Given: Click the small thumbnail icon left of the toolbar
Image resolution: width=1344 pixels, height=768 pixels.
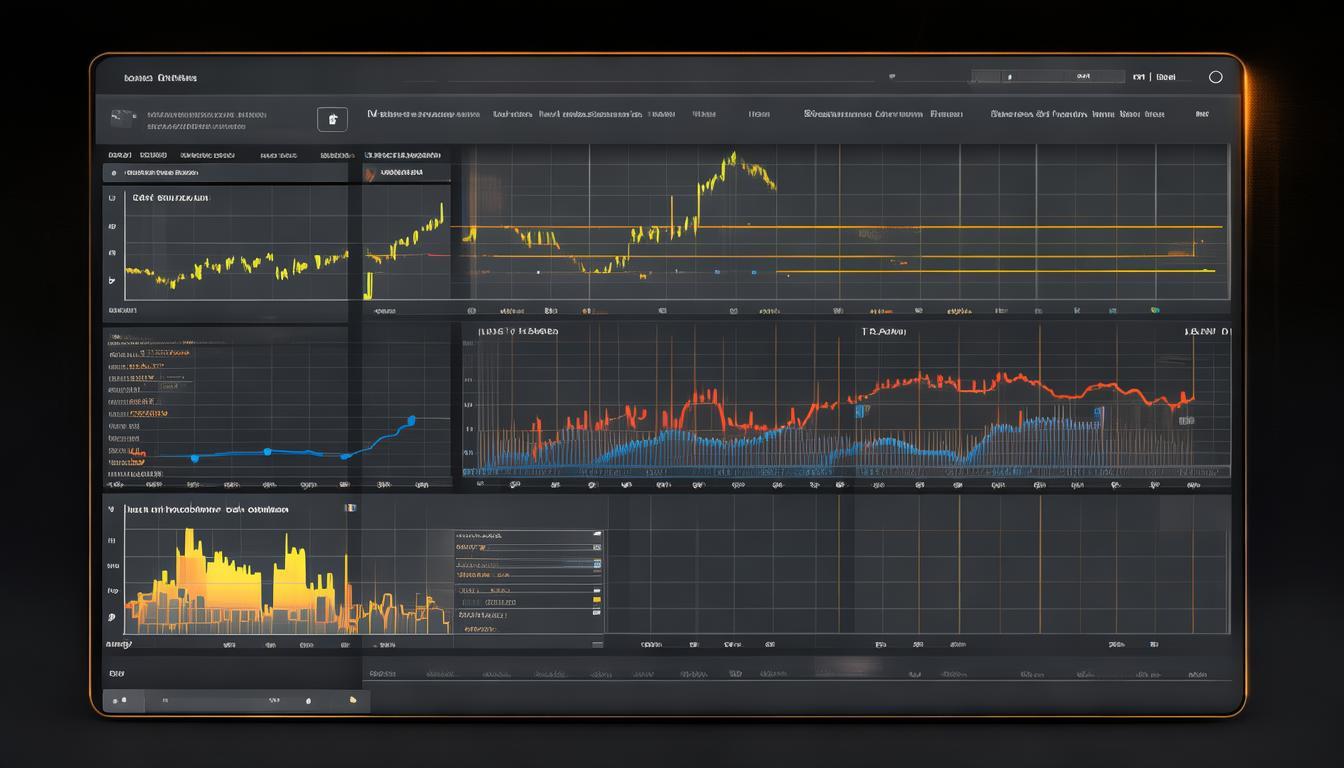Looking at the screenshot, I should point(123,117).
